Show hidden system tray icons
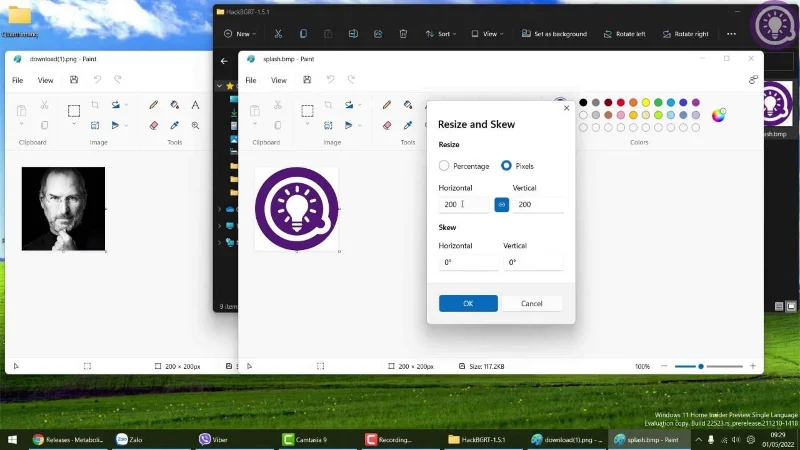The width and height of the screenshot is (800, 450). [698, 439]
